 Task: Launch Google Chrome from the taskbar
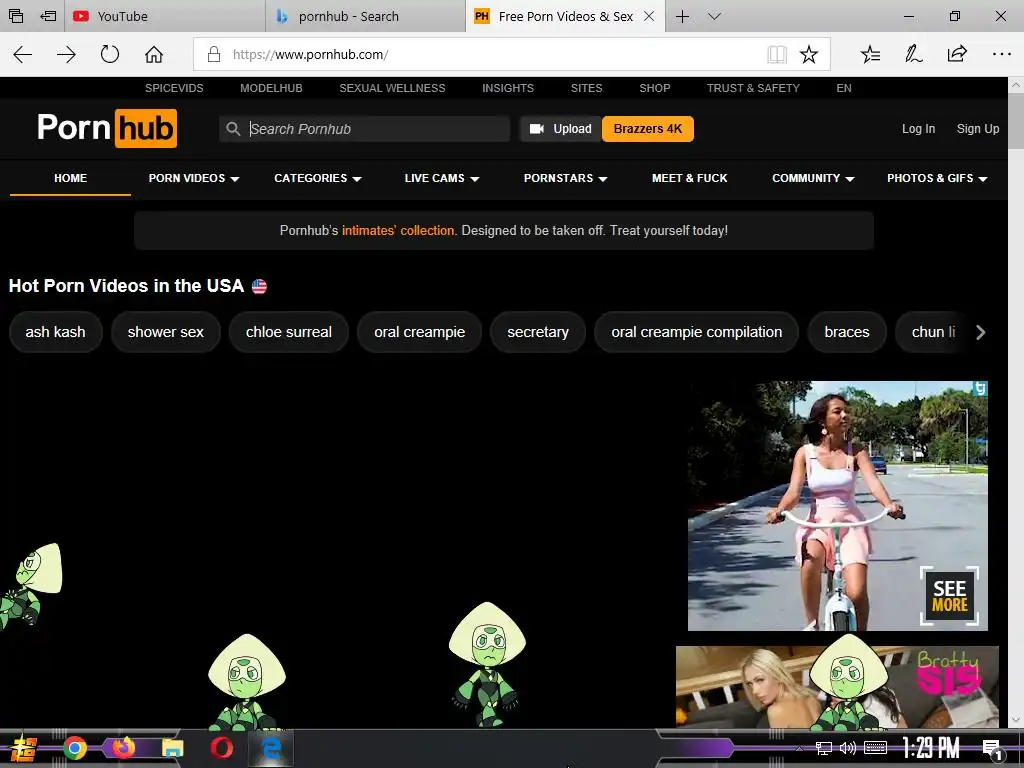74,748
